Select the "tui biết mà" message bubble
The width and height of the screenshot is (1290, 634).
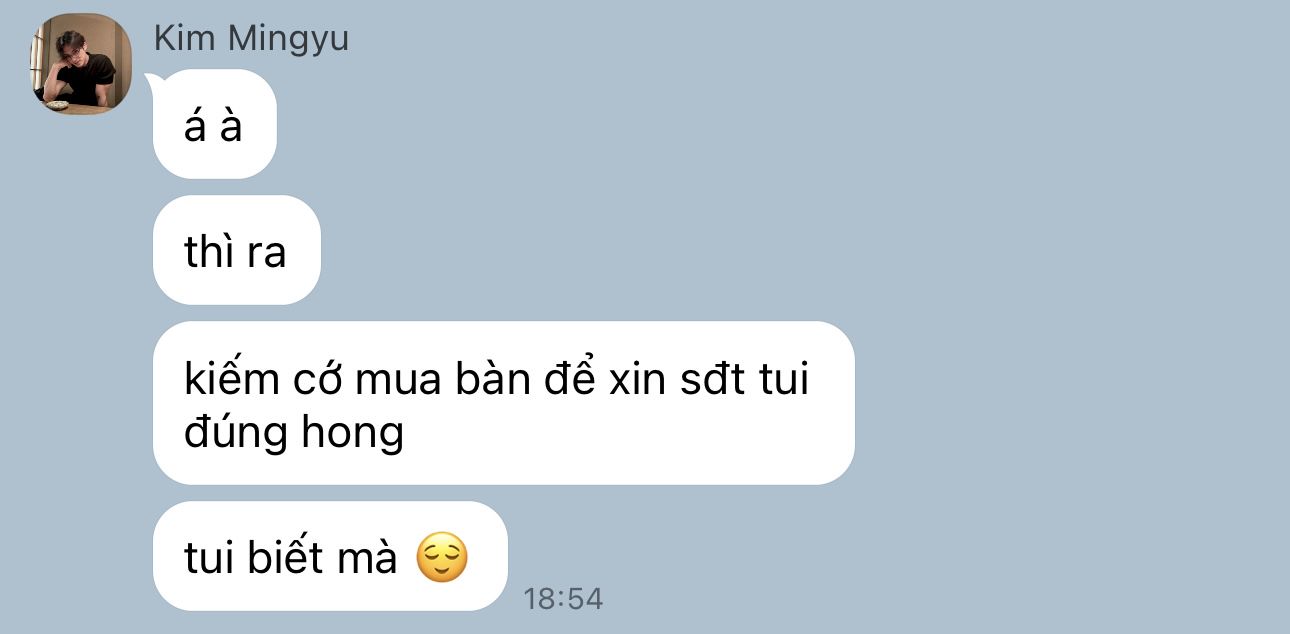pos(330,556)
